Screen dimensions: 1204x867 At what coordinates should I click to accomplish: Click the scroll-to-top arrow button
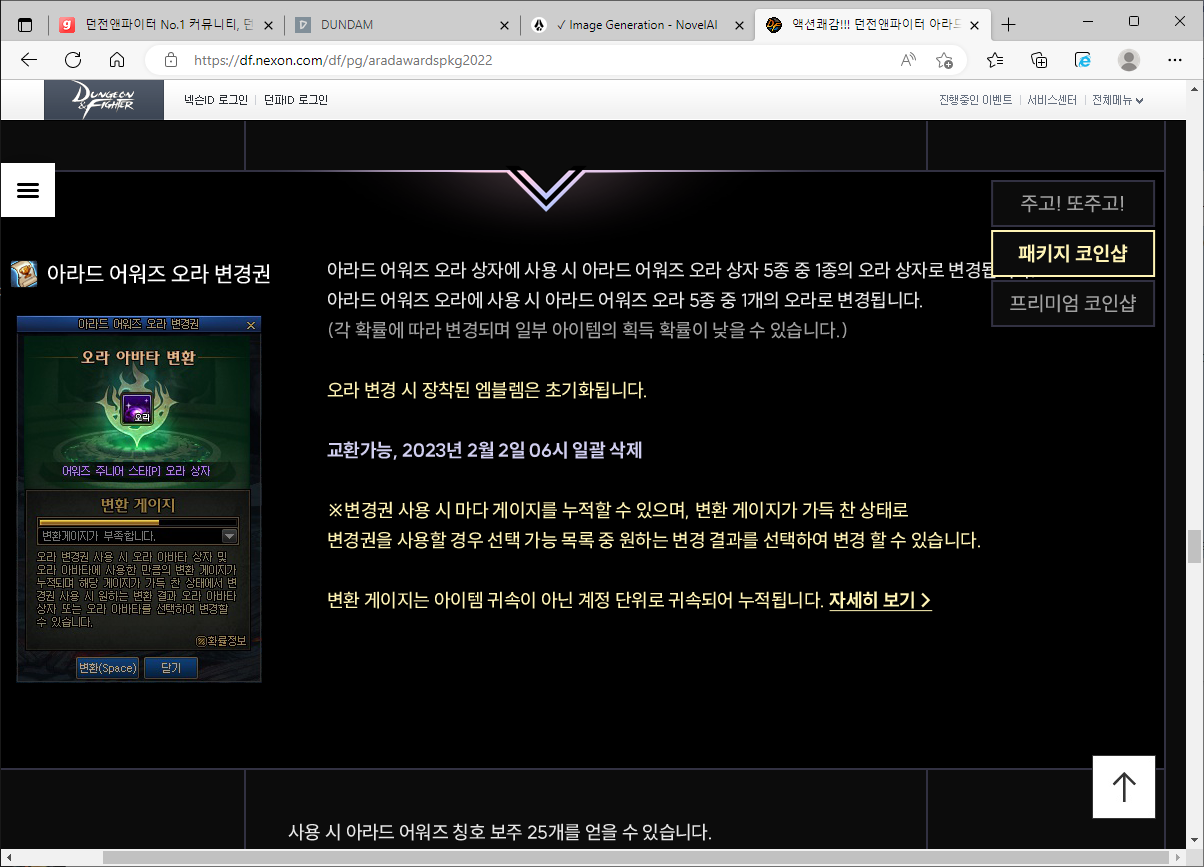1124,787
